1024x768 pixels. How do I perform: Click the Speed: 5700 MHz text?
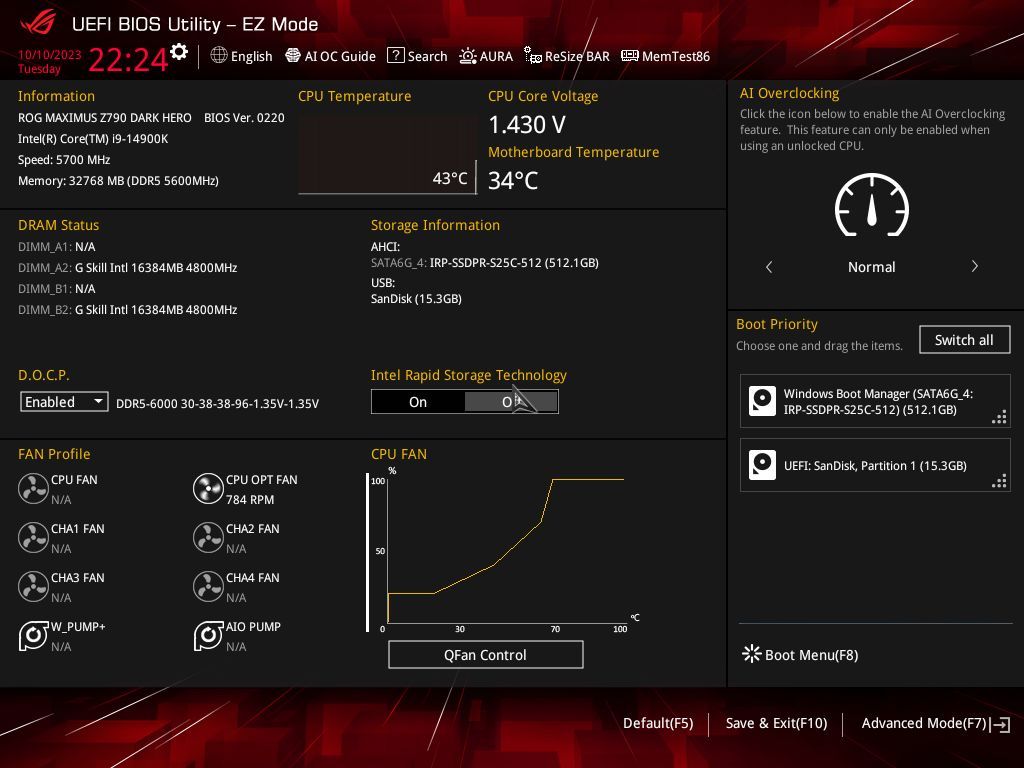tap(64, 159)
